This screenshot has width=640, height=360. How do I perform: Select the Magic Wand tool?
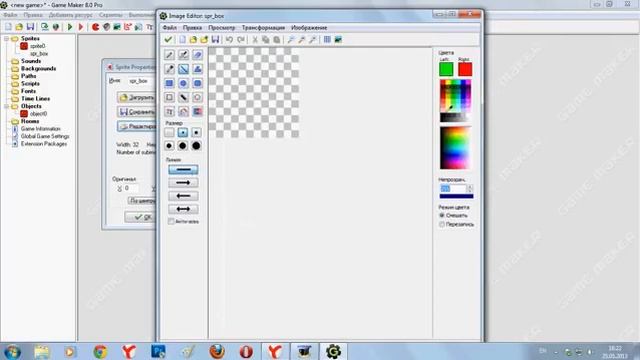tap(183, 97)
